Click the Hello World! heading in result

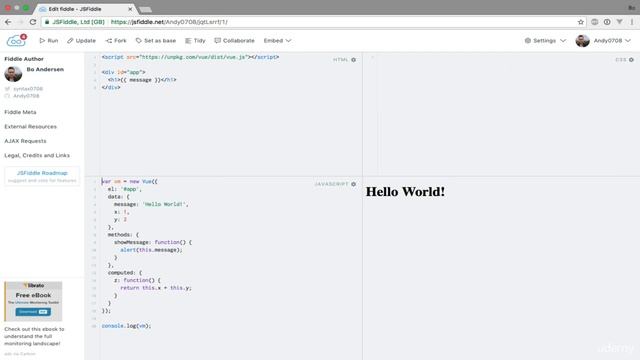coord(405,192)
